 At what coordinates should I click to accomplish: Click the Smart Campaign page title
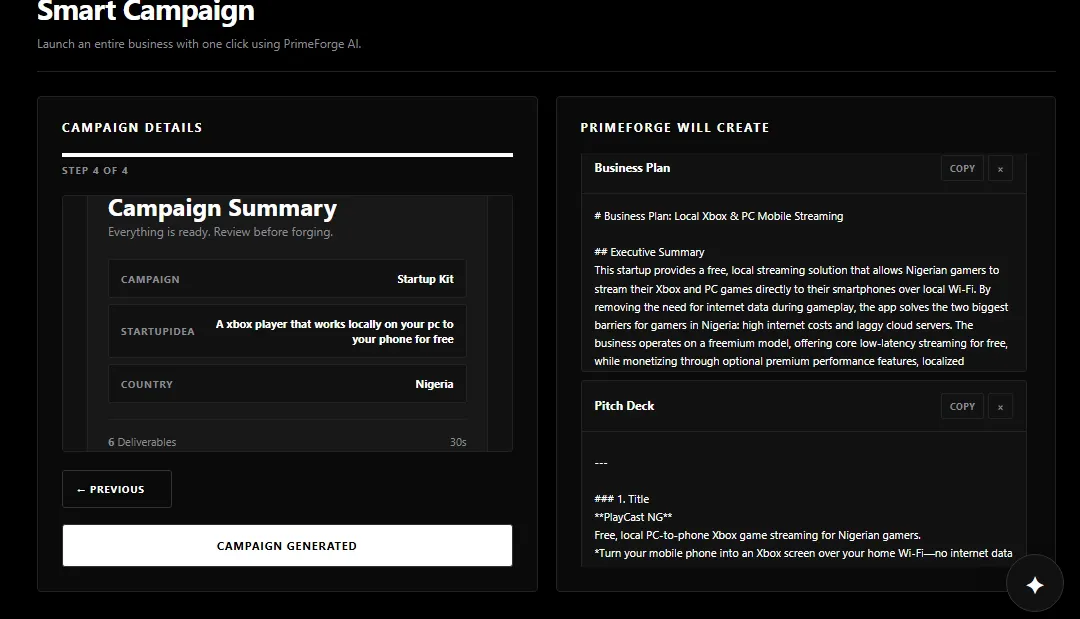pos(146,11)
